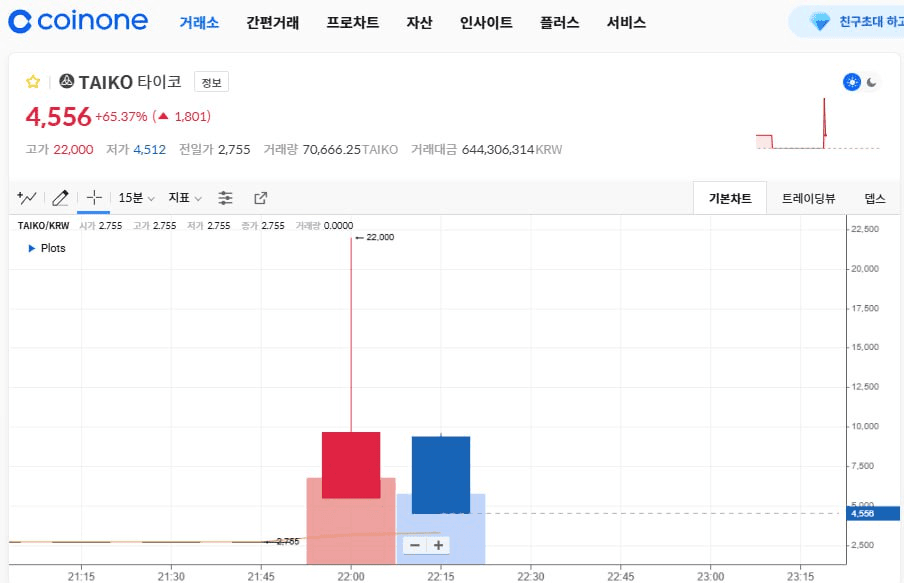Select the pencil drawing tool
This screenshot has width=904, height=583.
click(60, 198)
